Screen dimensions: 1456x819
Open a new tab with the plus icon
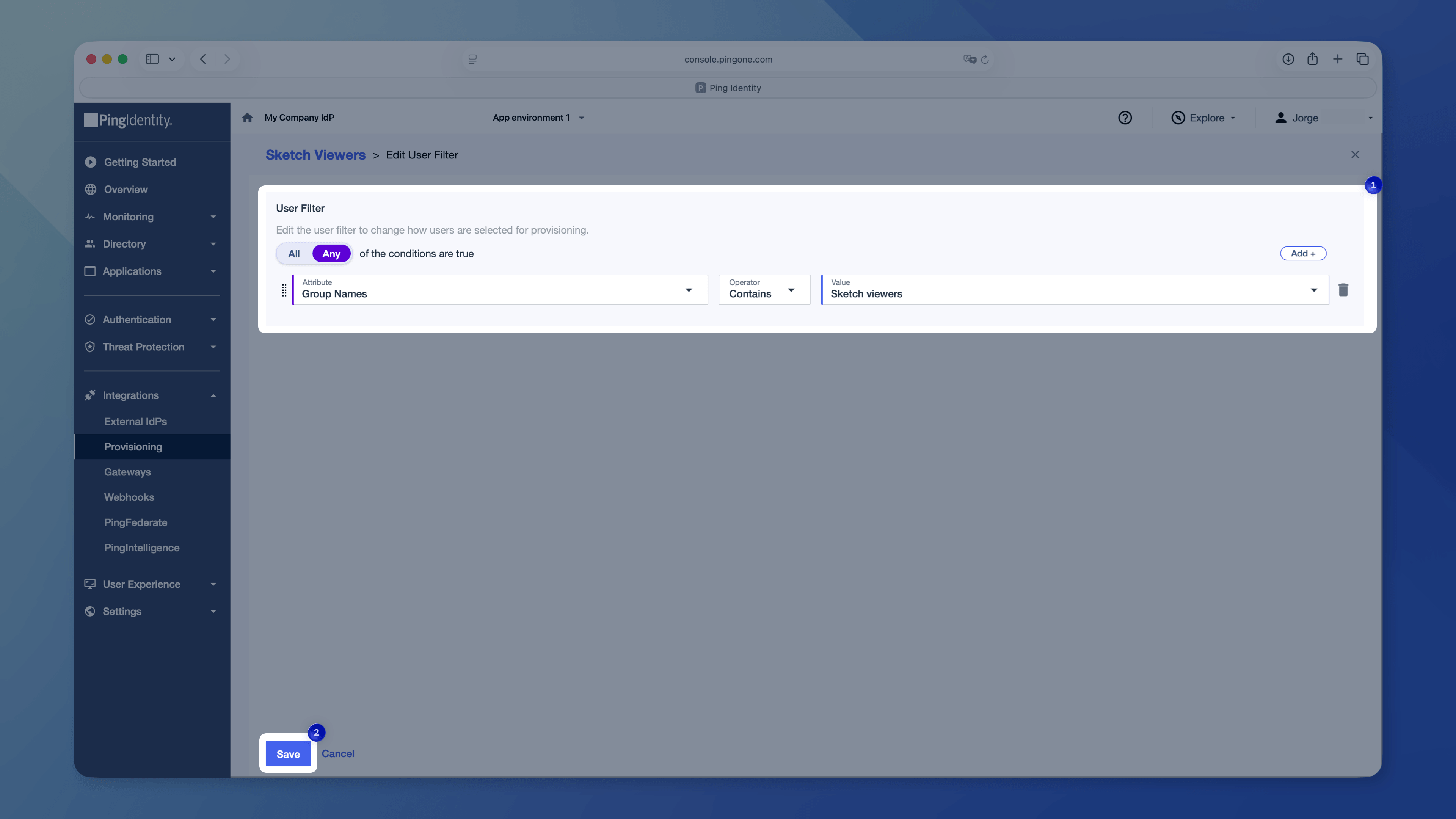point(1337,59)
